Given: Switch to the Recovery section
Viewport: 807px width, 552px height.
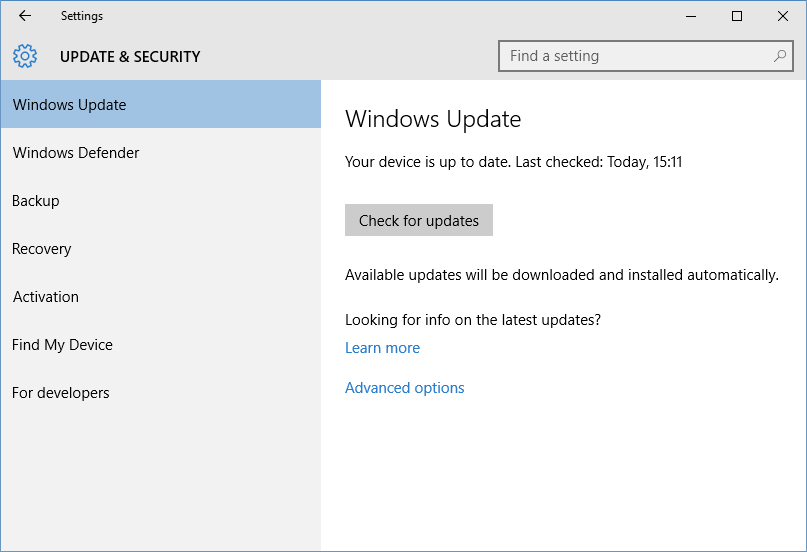Looking at the screenshot, I should (161, 248).
